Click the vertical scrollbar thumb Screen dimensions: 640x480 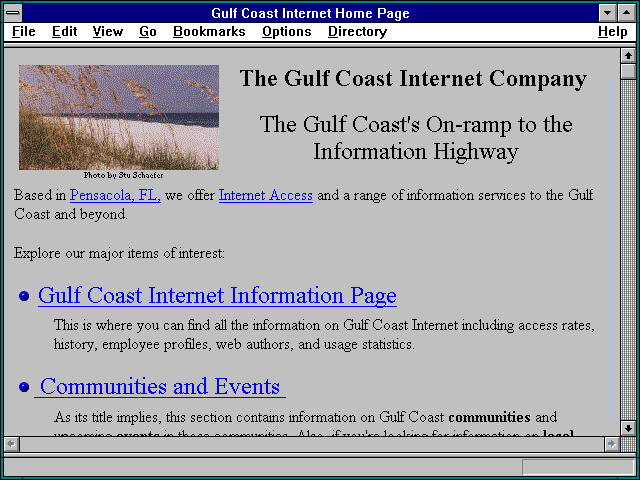(628, 71)
